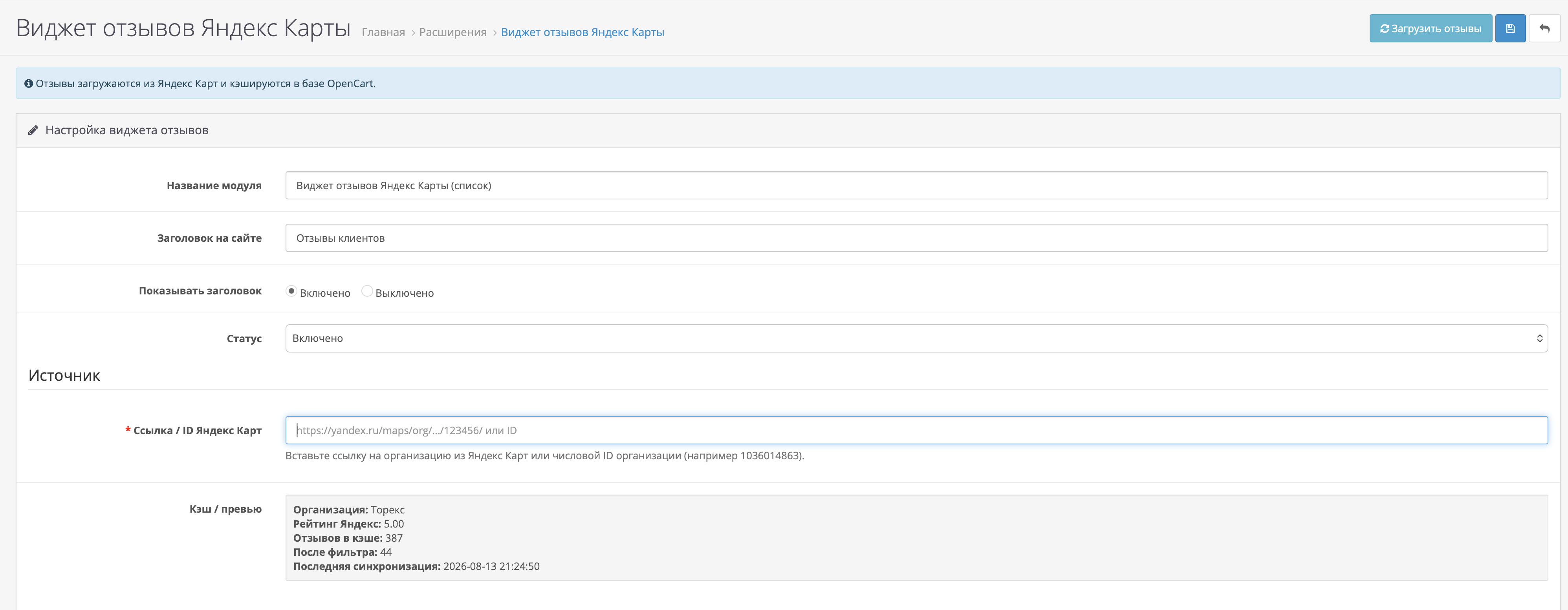Select the Включено radio button
1568x610 pixels.
click(291, 291)
